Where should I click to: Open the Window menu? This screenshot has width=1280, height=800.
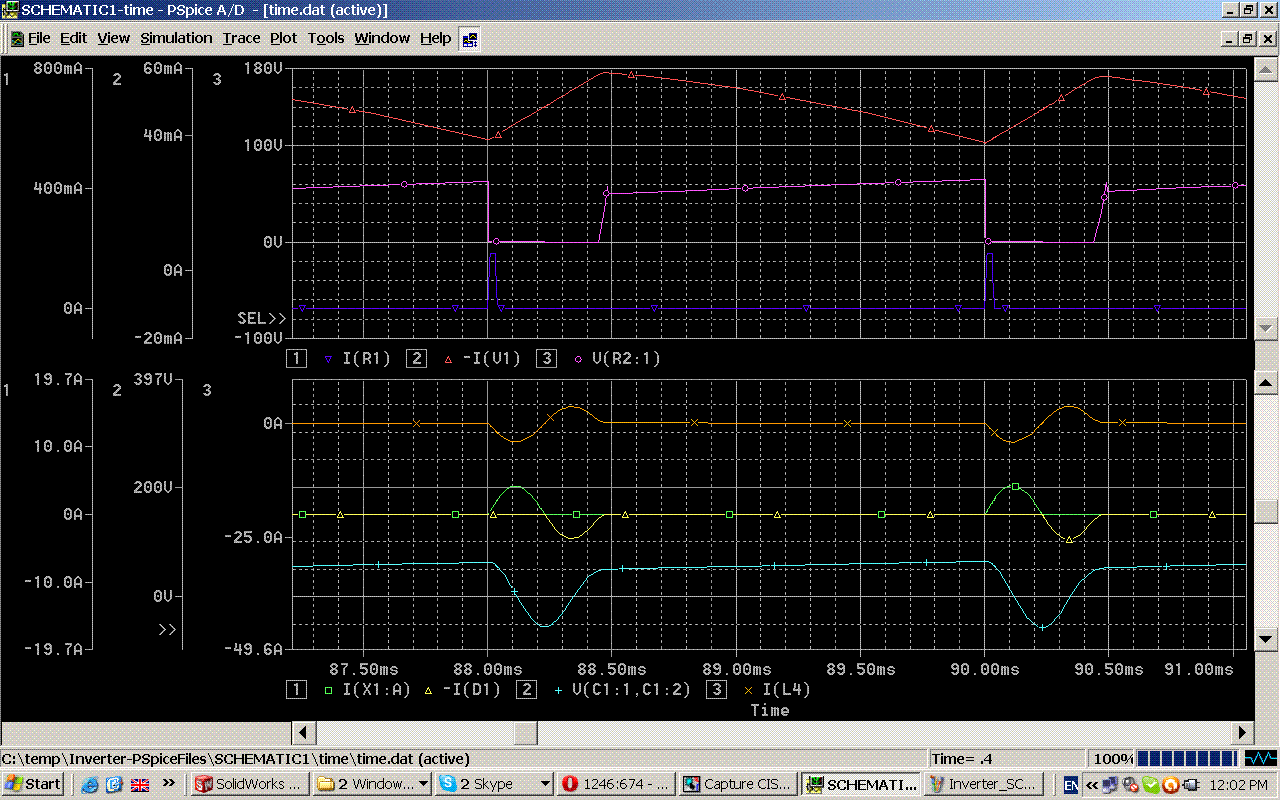pyautogui.click(x=382, y=38)
